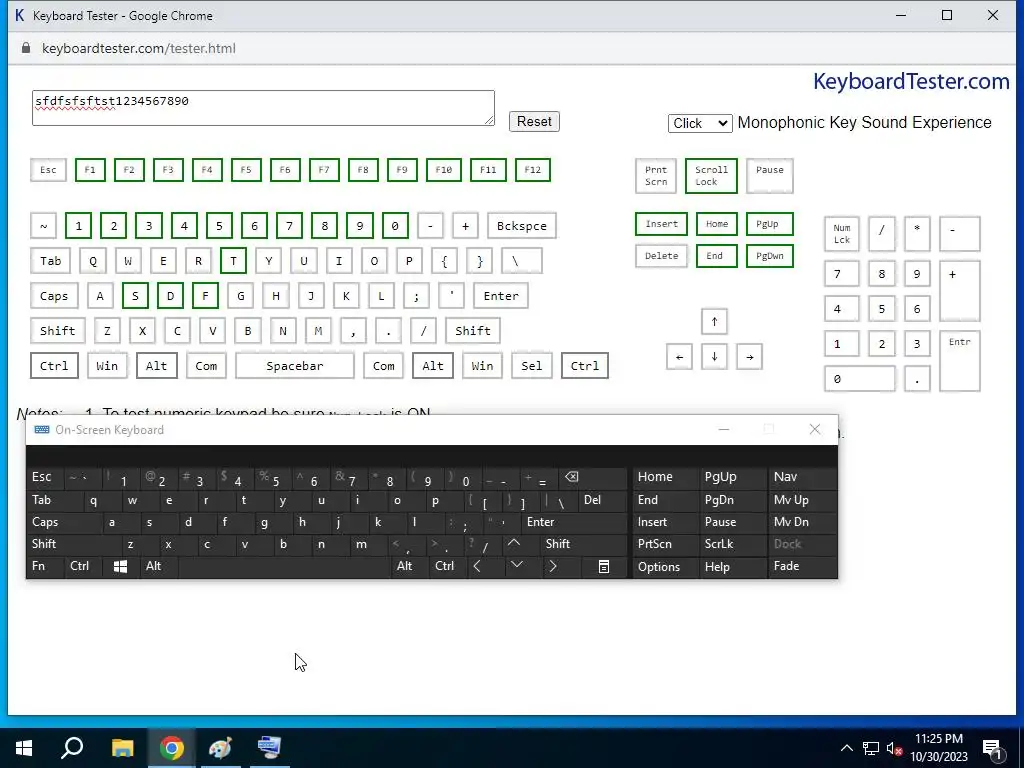
Task: Click the Prnt Scrn key in the tester
Action: point(656,176)
